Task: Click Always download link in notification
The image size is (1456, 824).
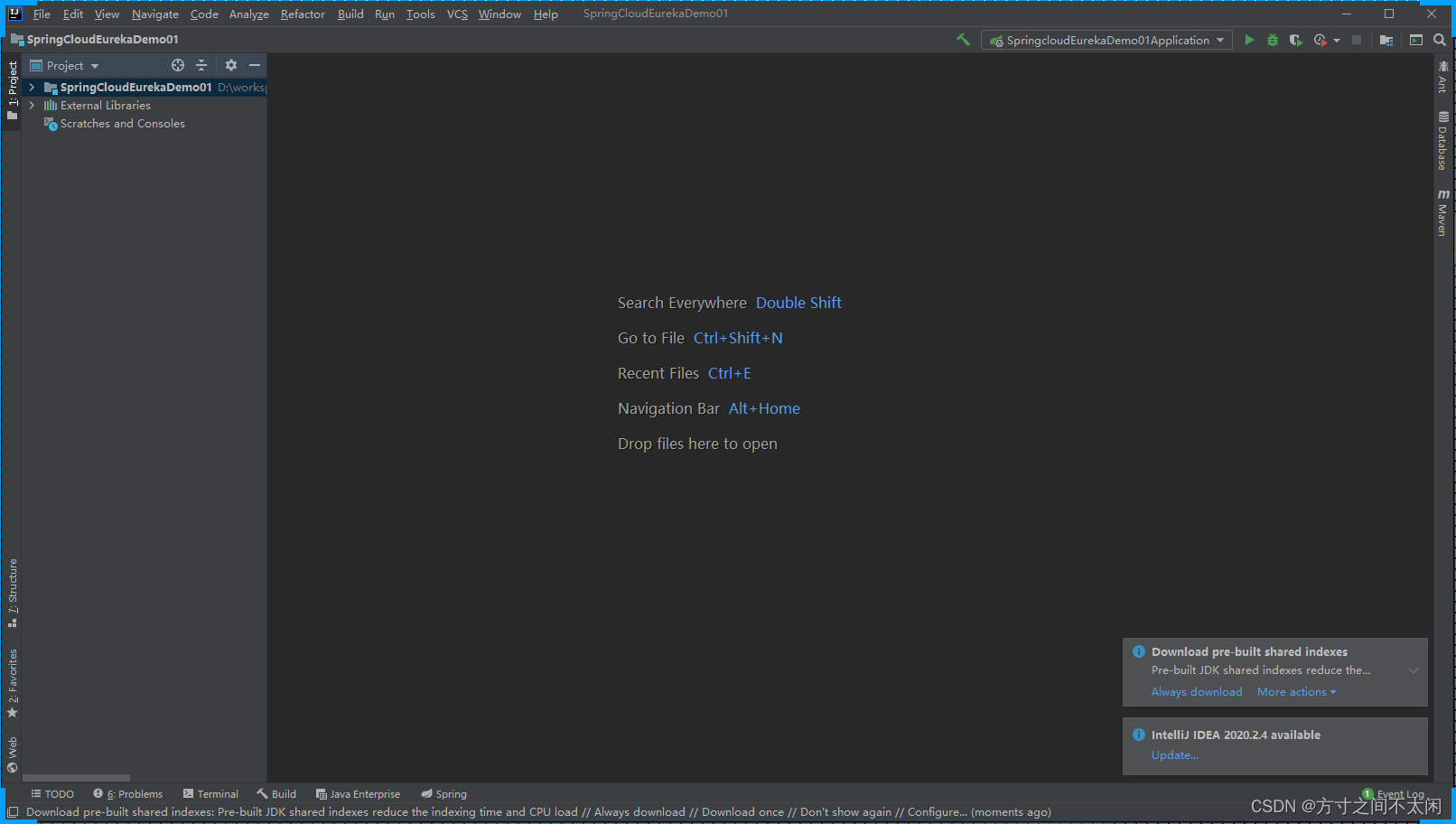Action: (1197, 692)
